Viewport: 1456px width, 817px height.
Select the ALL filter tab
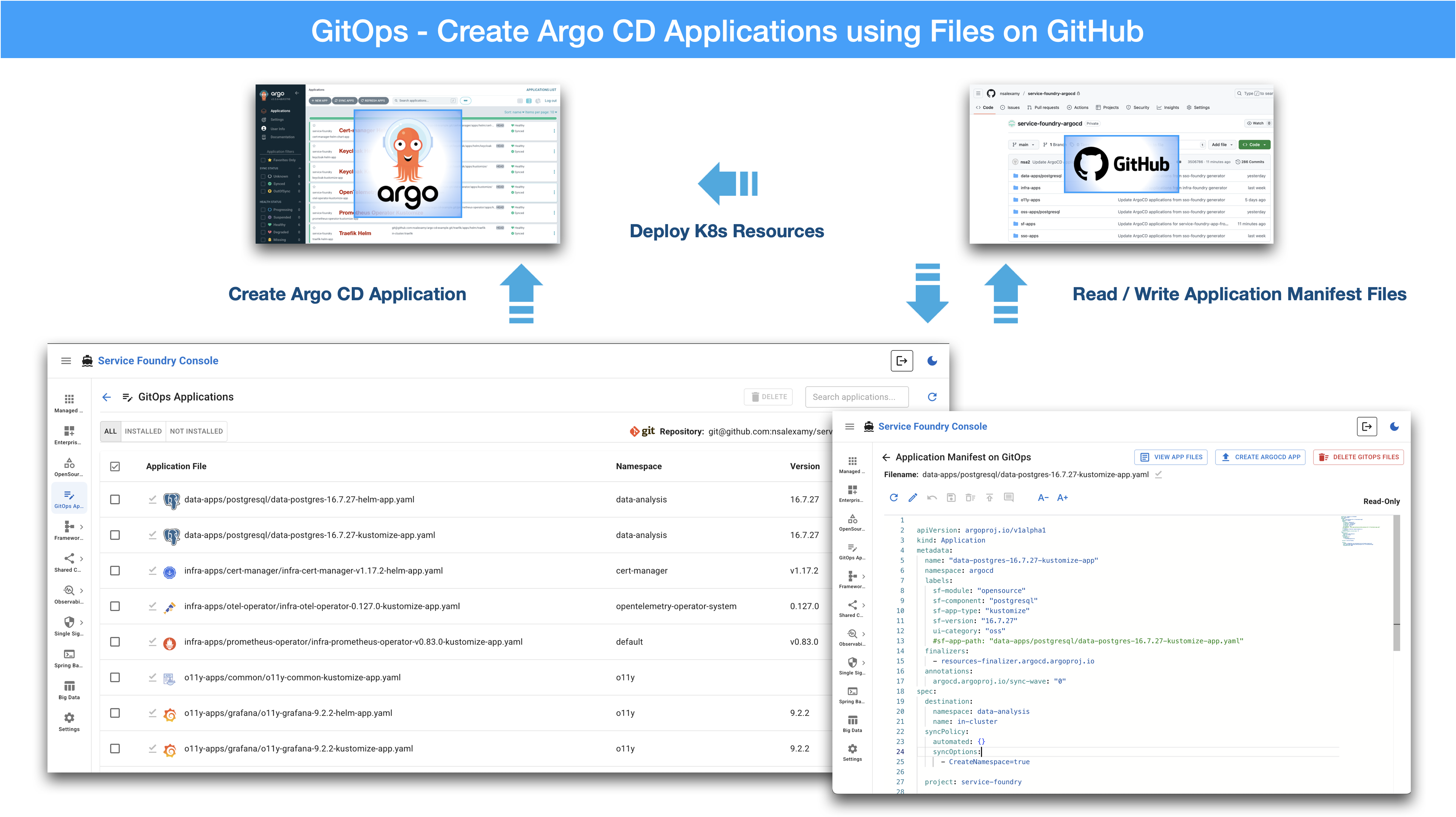coord(110,432)
